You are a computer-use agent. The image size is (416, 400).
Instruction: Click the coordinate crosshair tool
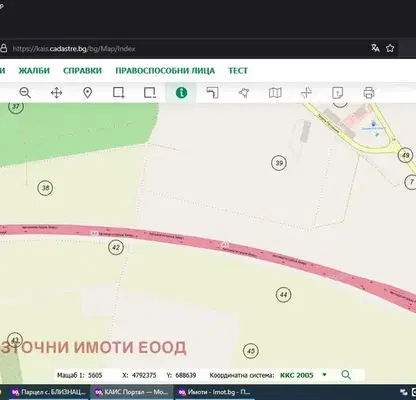(306, 93)
